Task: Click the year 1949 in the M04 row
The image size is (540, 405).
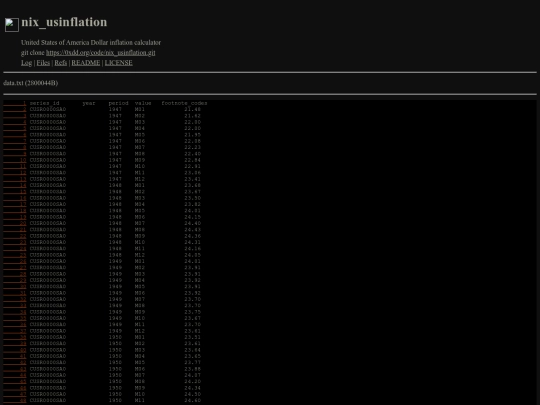Action: (115, 280)
